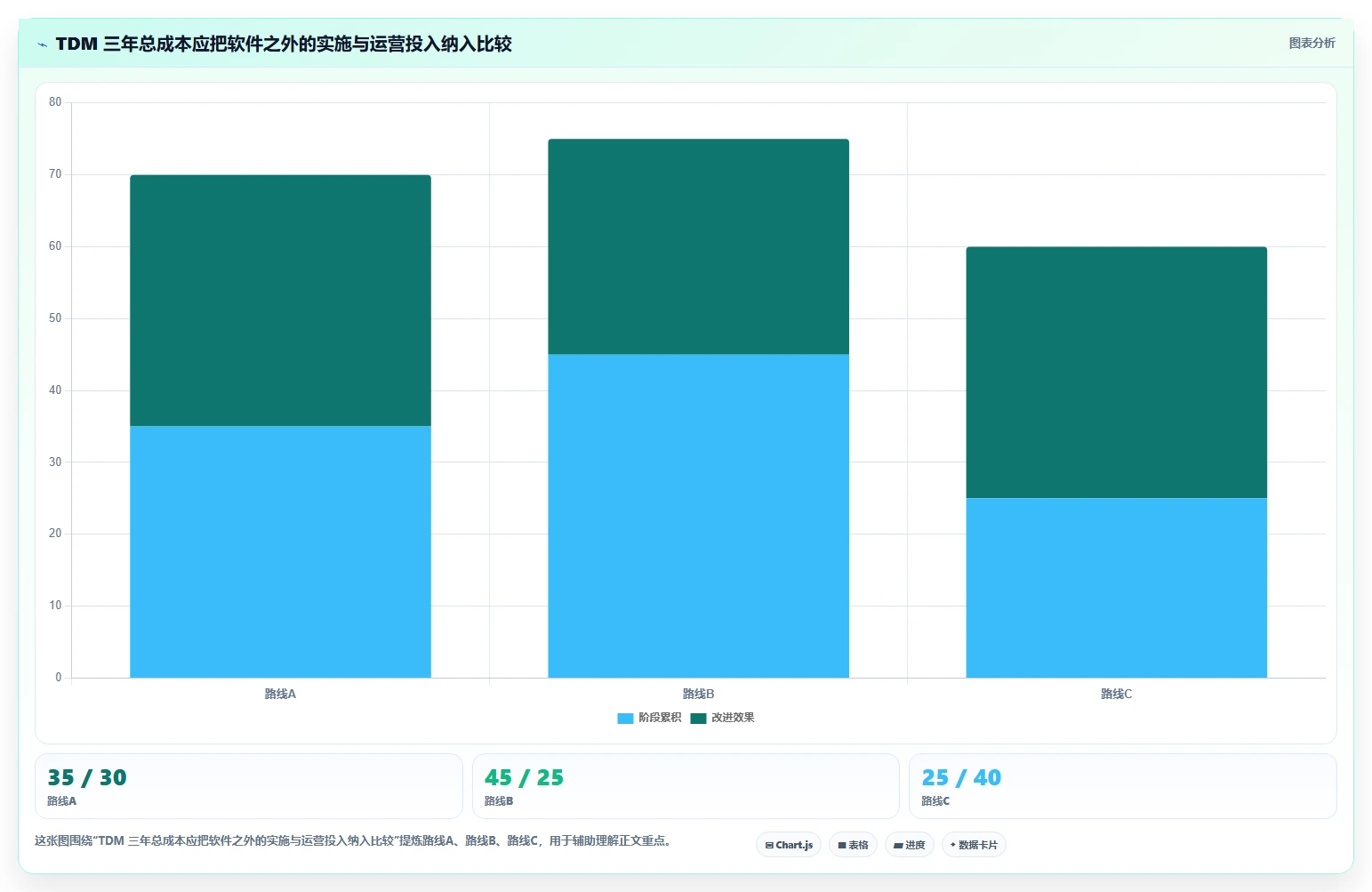
Task: Click the 改进效果 legend text
Action: [733, 718]
